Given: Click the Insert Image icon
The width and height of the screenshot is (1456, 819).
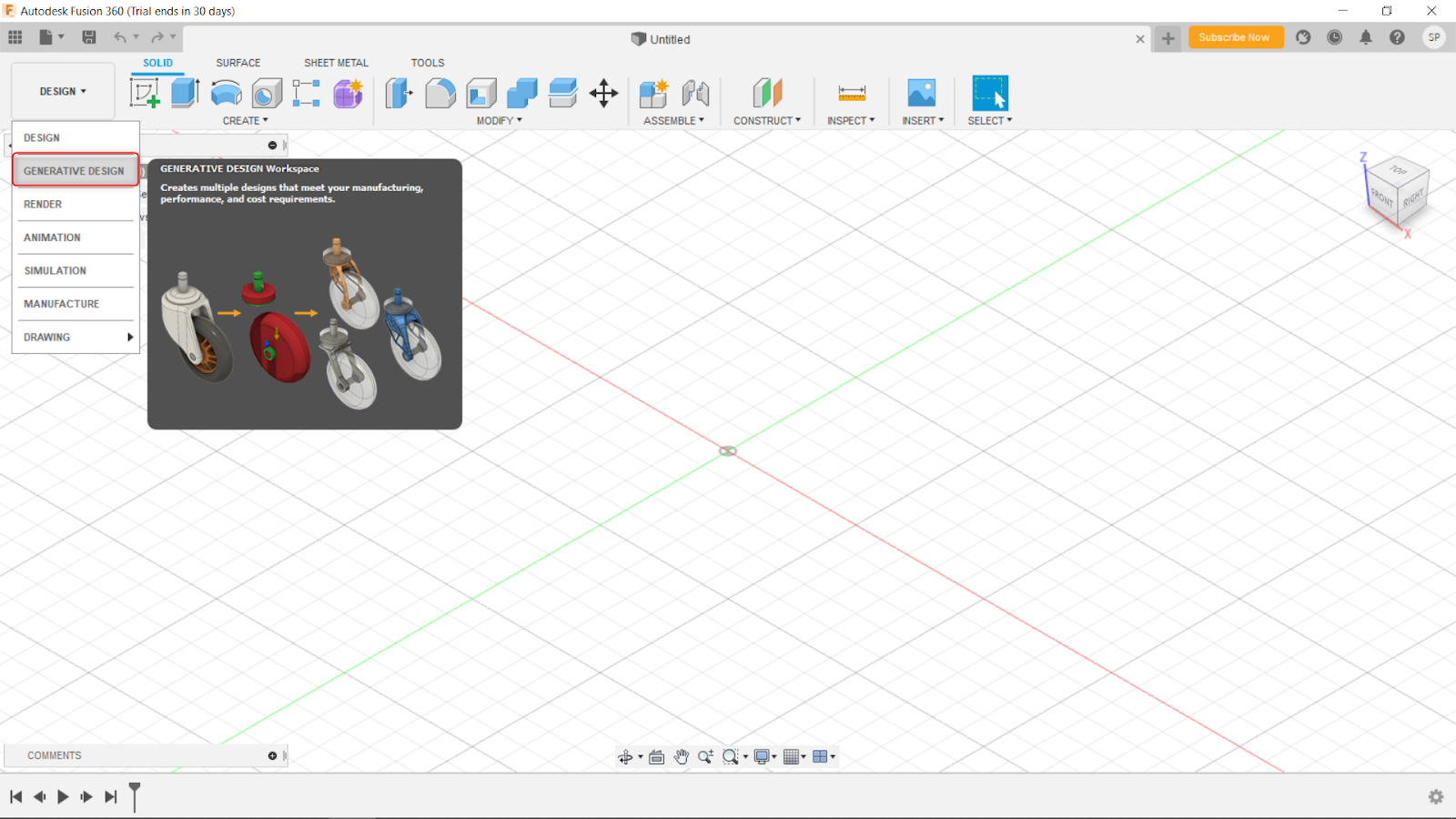Looking at the screenshot, I should pos(922,93).
